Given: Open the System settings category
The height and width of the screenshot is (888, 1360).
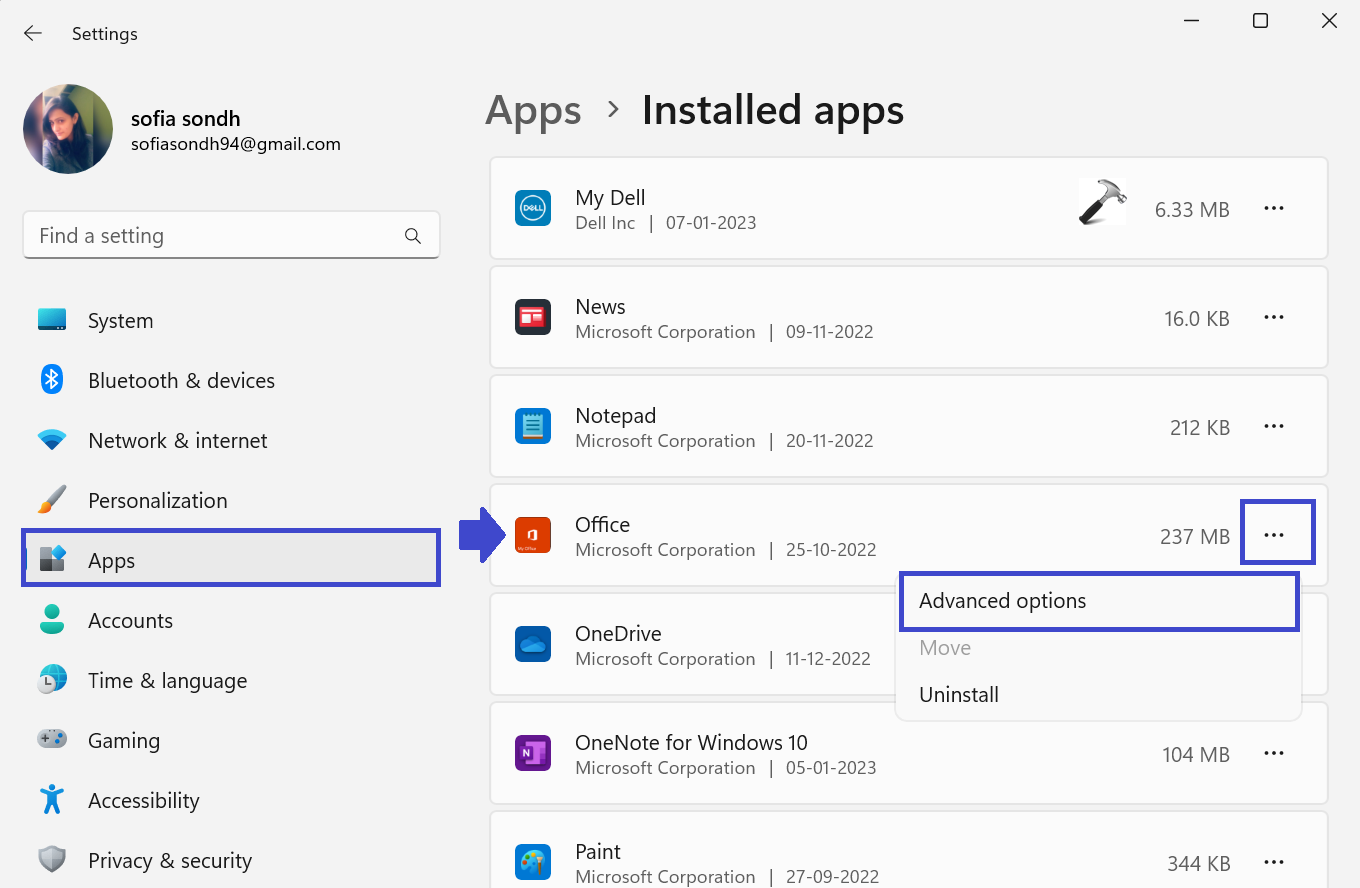Looking at the screenshot, I should 120,321.
